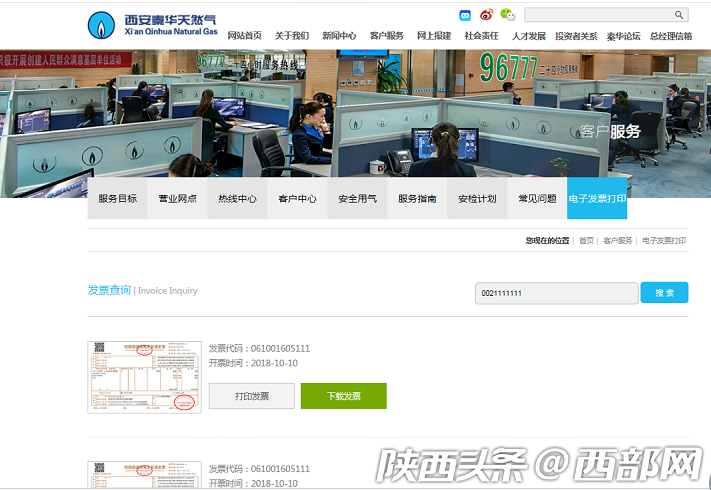Click 打印发票 button for first invoice
The image size is (711, 490).
pyautogui.click(x=252, y=396)
